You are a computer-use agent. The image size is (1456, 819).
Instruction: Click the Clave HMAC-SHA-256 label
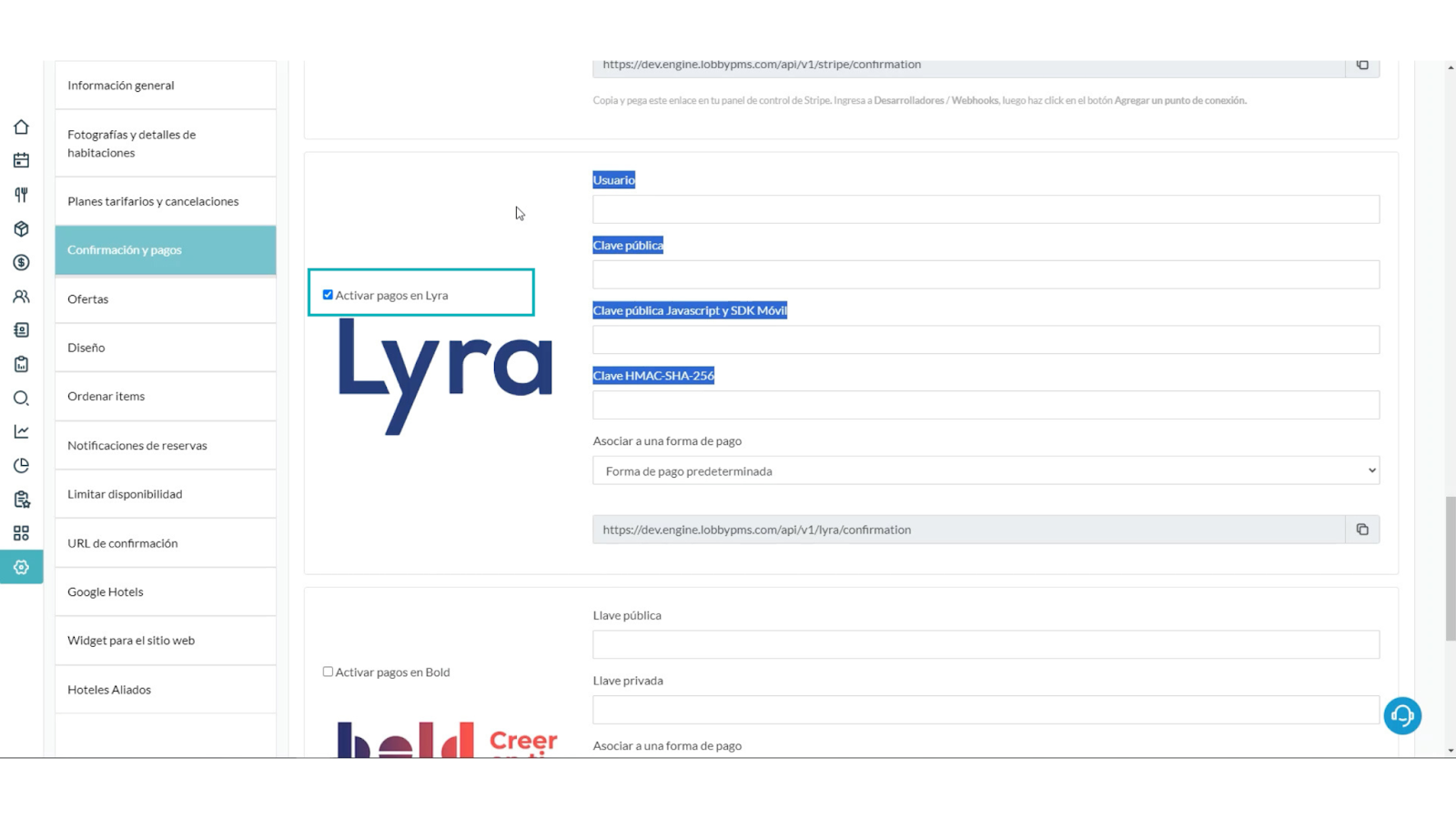653,376
